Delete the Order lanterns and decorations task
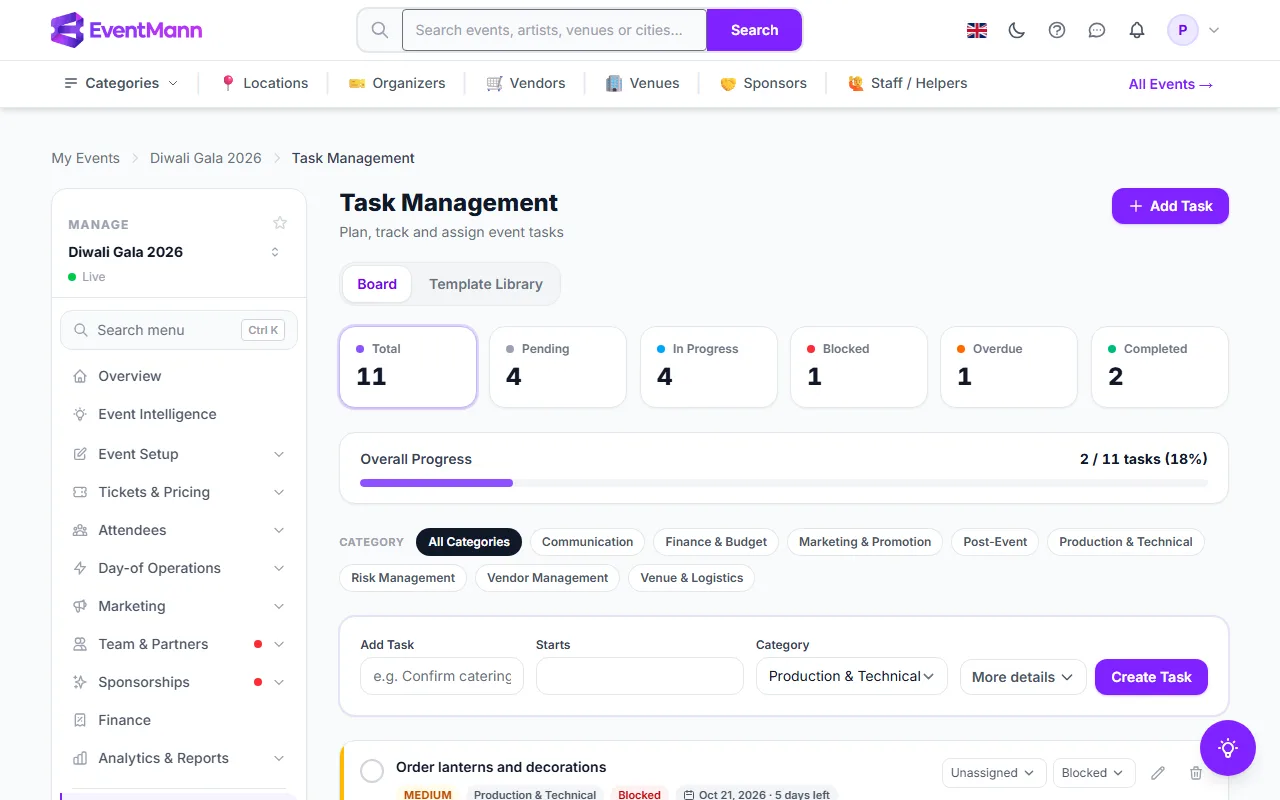This screenshot has width=1280, height=800. (1196, 773)
